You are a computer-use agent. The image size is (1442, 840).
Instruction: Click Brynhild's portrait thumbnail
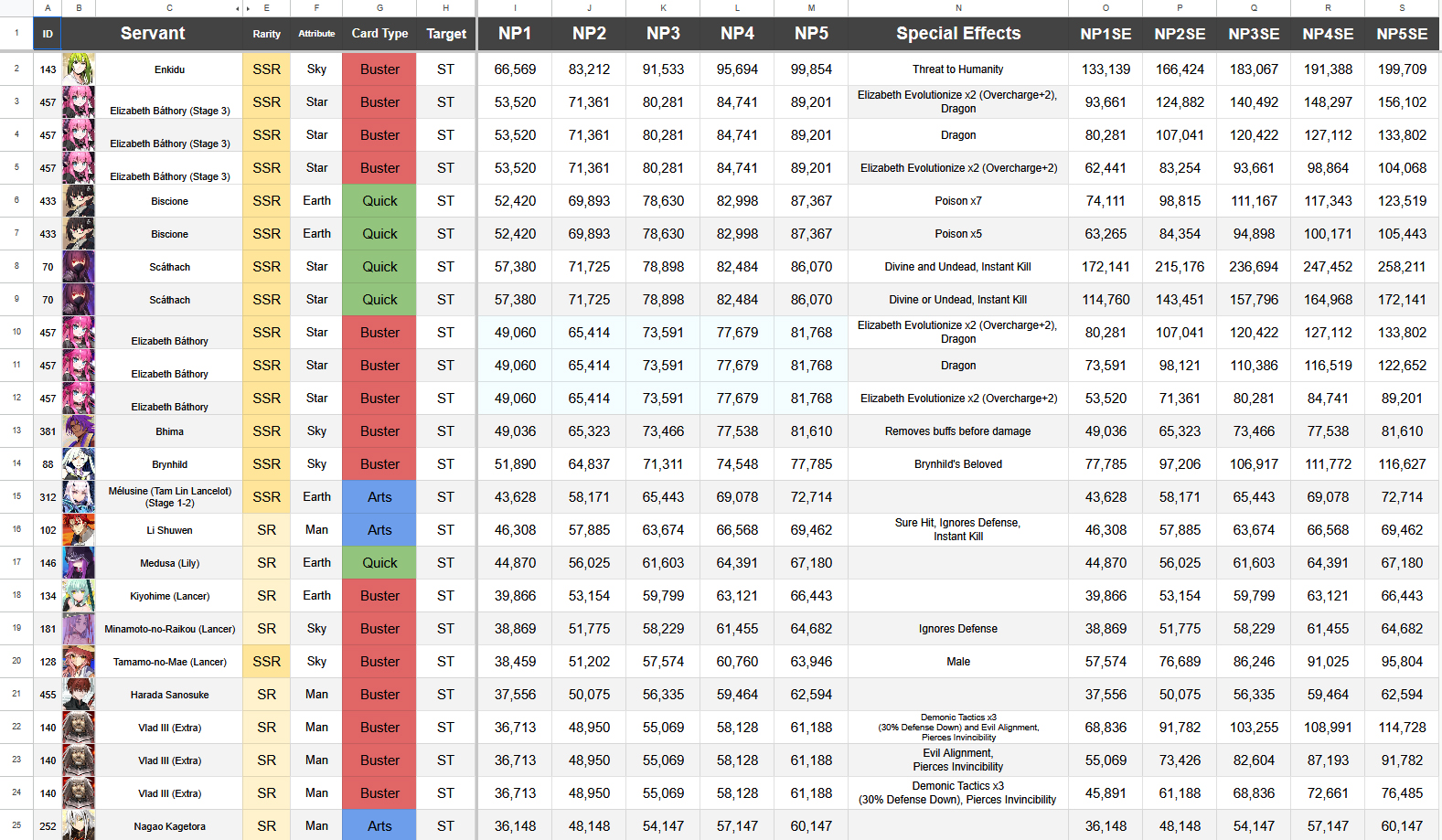point(79,464)
